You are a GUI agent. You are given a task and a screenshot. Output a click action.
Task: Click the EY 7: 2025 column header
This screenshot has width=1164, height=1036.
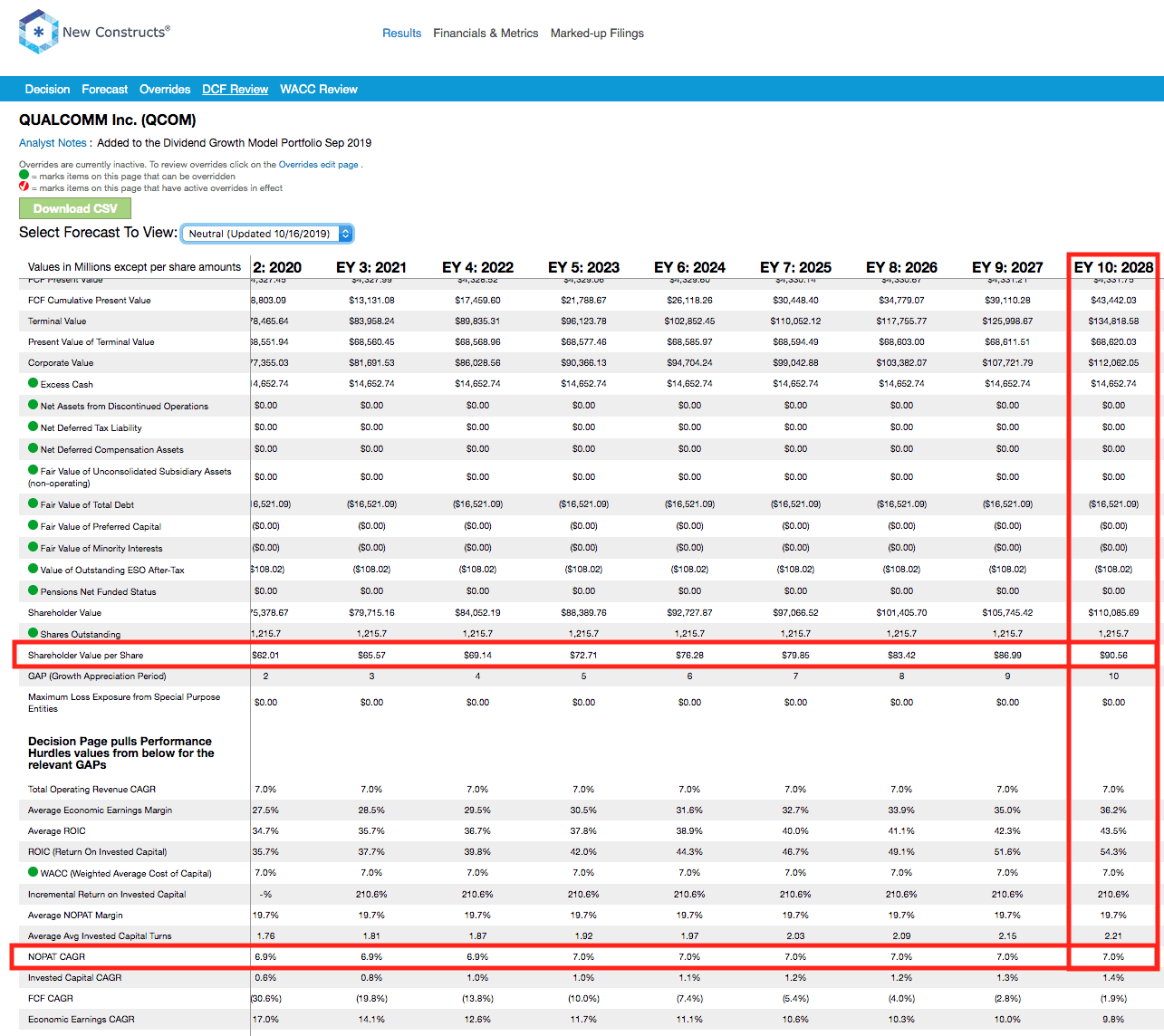click(795, 267)
